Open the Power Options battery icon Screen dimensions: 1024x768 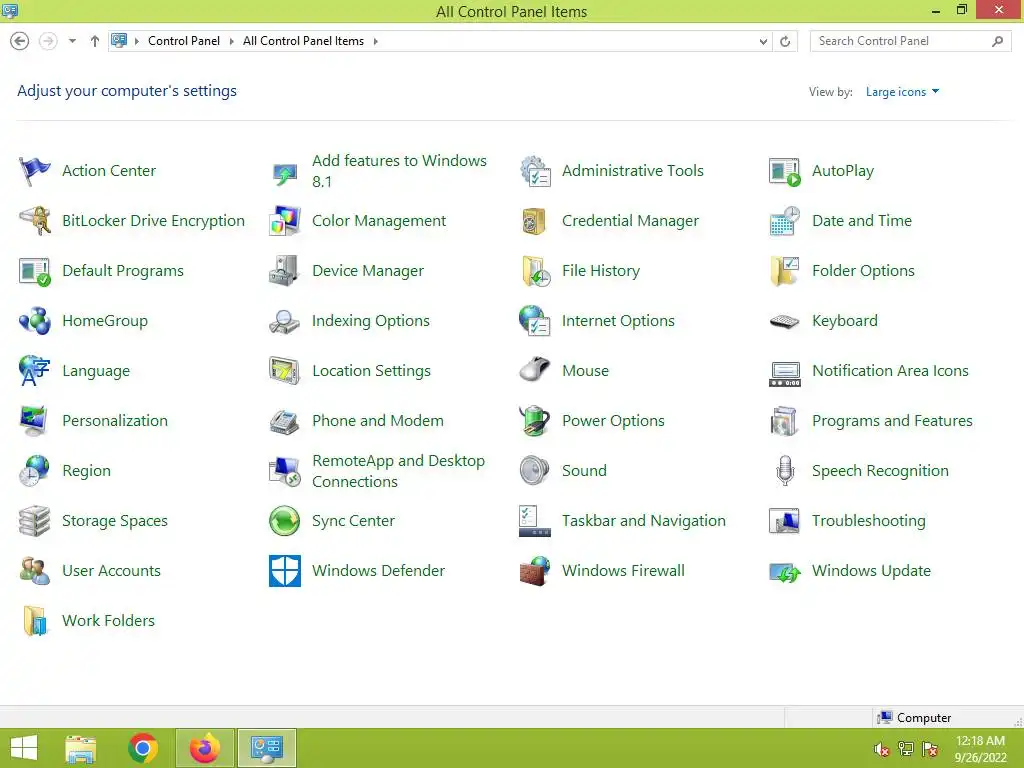tap(535, 421)
